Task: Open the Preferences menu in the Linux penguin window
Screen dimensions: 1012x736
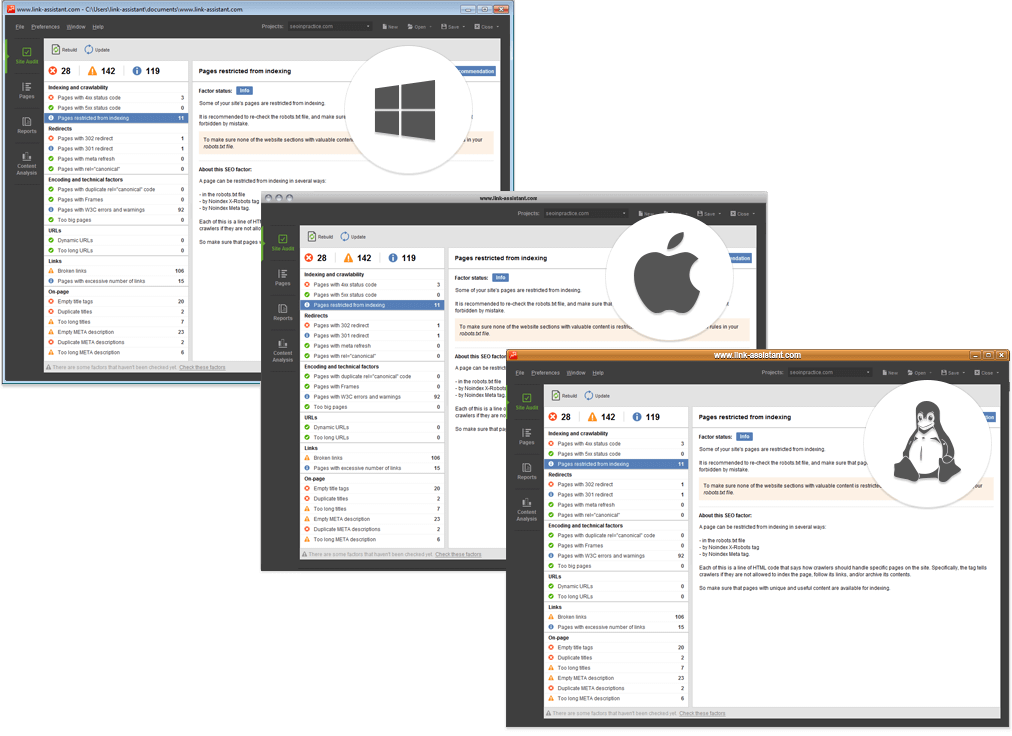Action: pos(545,373)
